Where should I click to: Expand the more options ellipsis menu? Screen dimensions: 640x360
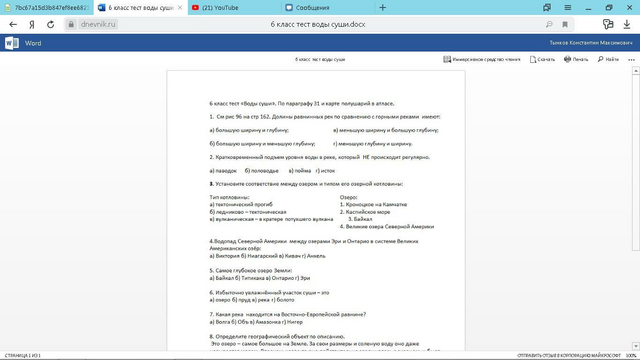[631, 60]
